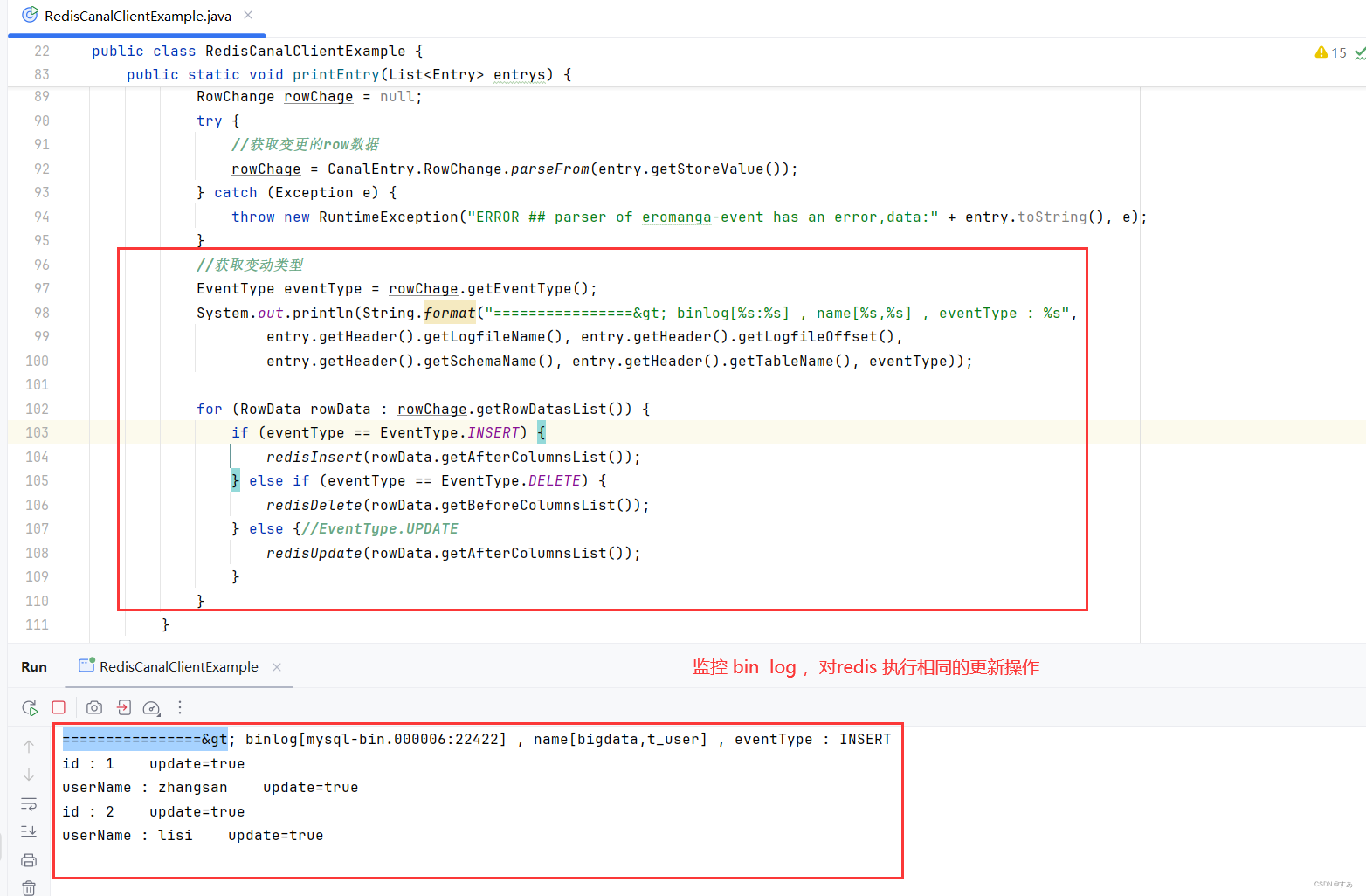
Task: Switch to the RedisCanalClientExample run tab
Action: (178, 666)
